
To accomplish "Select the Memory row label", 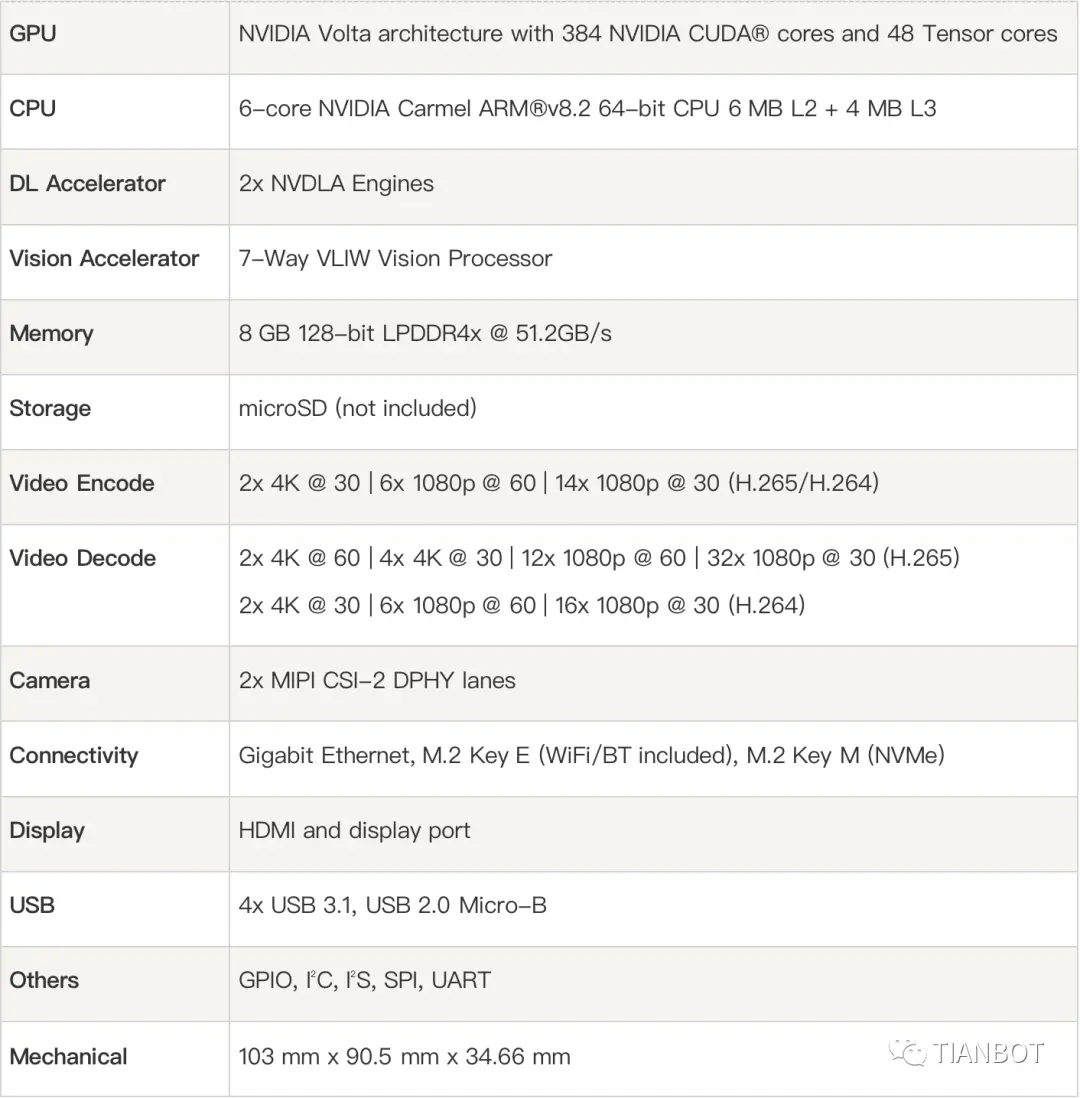I will (x=51, y=334).
